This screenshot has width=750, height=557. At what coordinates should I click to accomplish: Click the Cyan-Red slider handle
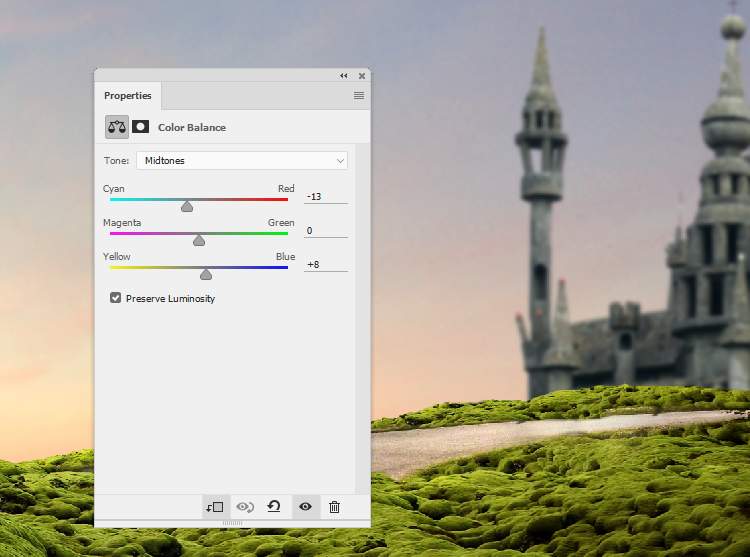186,206
